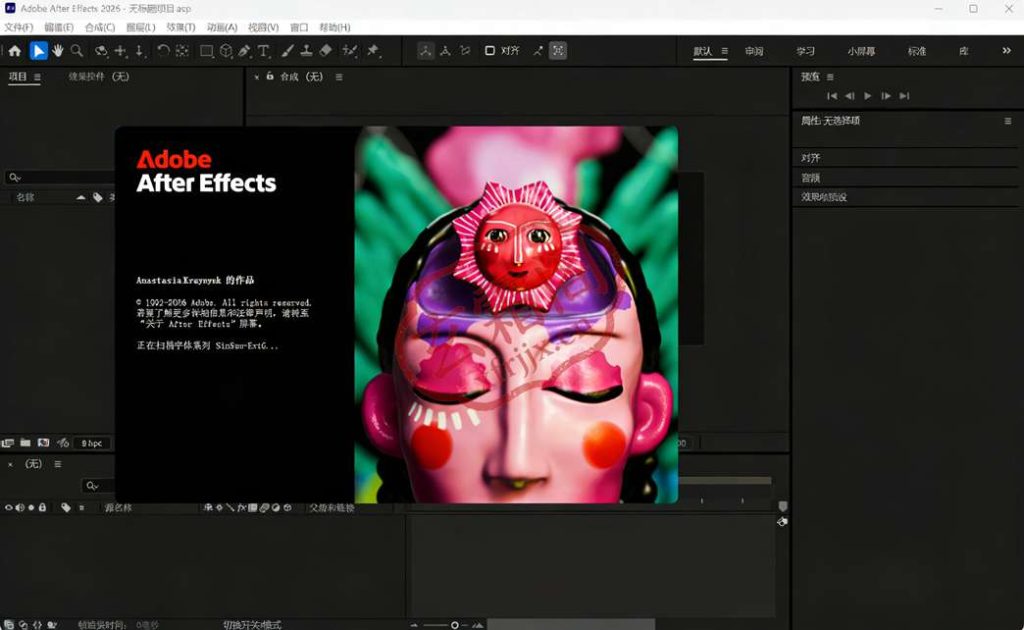
Task: Toggle the lock column in timeline
Action: [42, 507]
